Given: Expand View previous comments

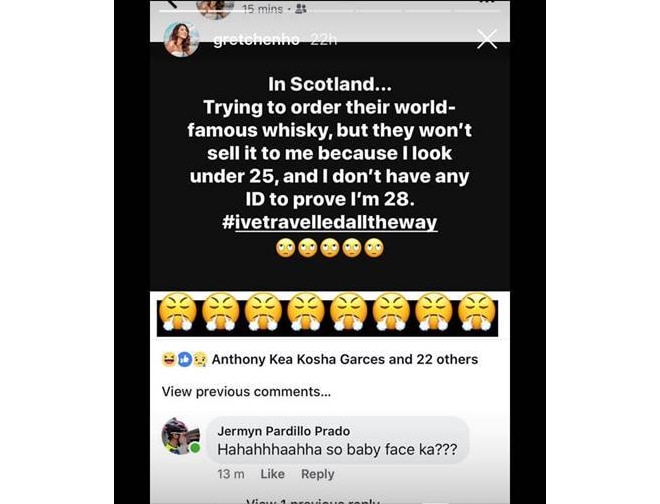Looking at the screenshot, I should [246, 392].
